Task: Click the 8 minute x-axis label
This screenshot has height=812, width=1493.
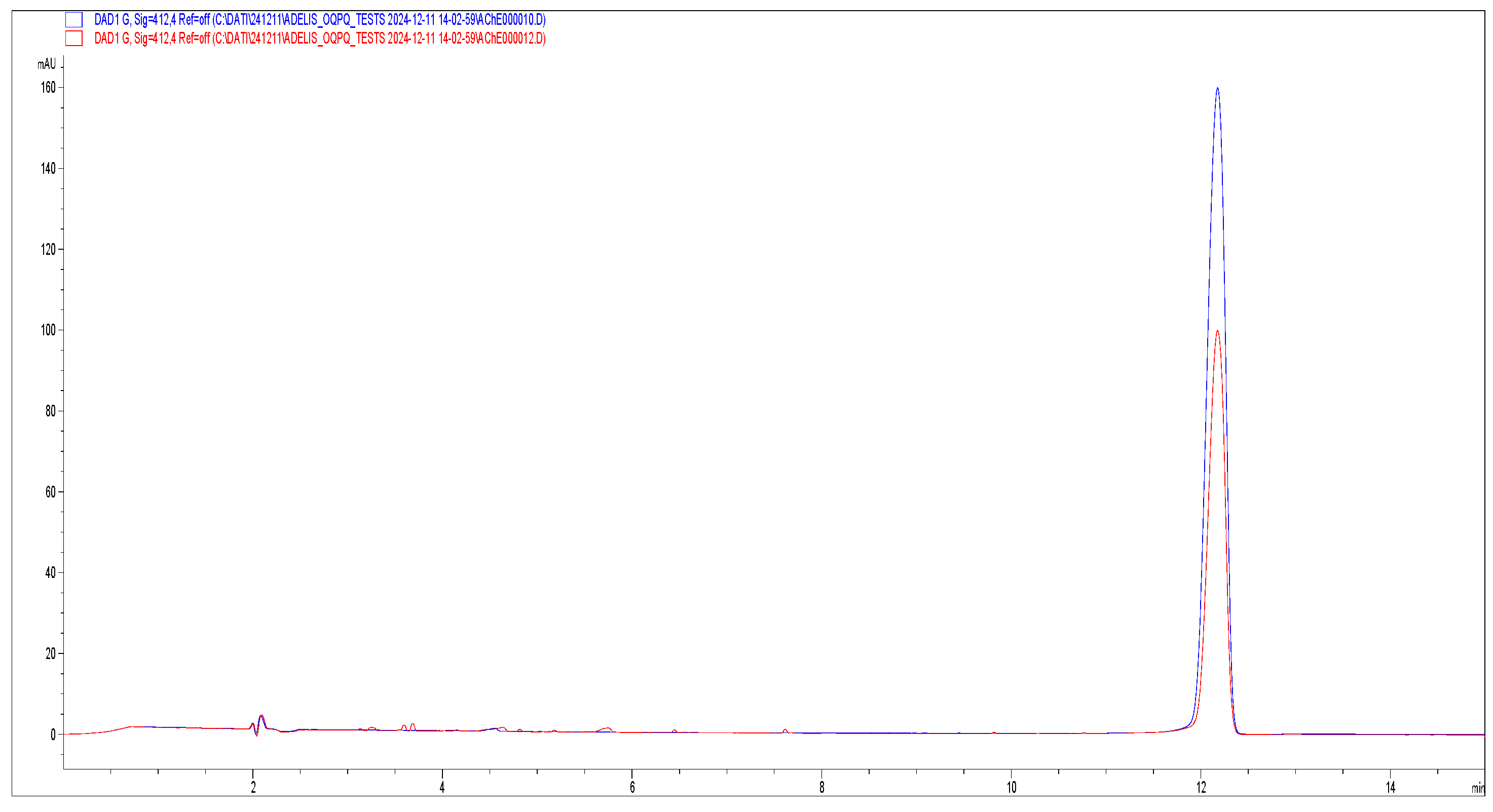Action: (822, 787)
